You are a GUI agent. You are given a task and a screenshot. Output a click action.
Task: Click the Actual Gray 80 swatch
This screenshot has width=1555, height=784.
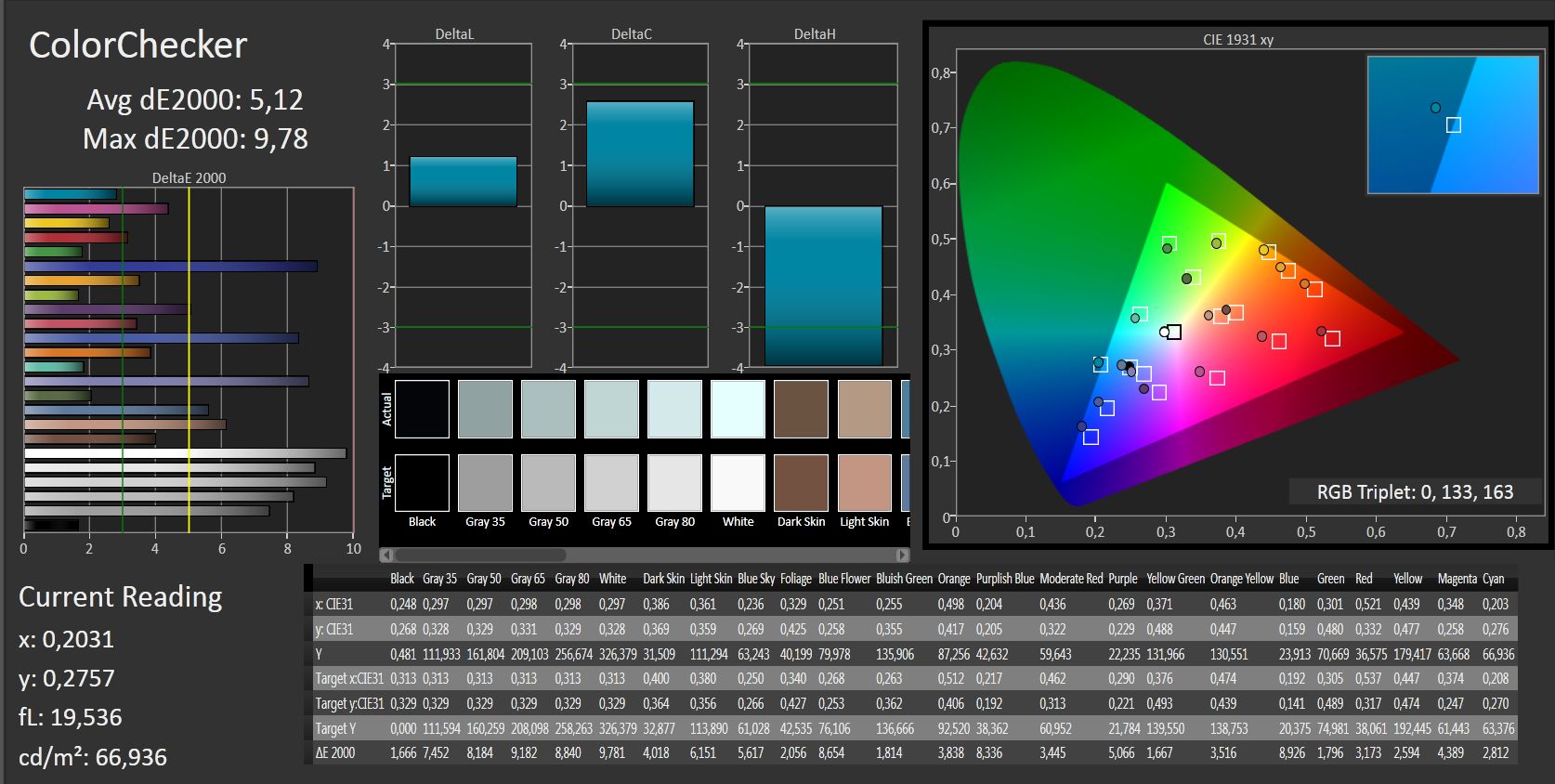[674, 409]
